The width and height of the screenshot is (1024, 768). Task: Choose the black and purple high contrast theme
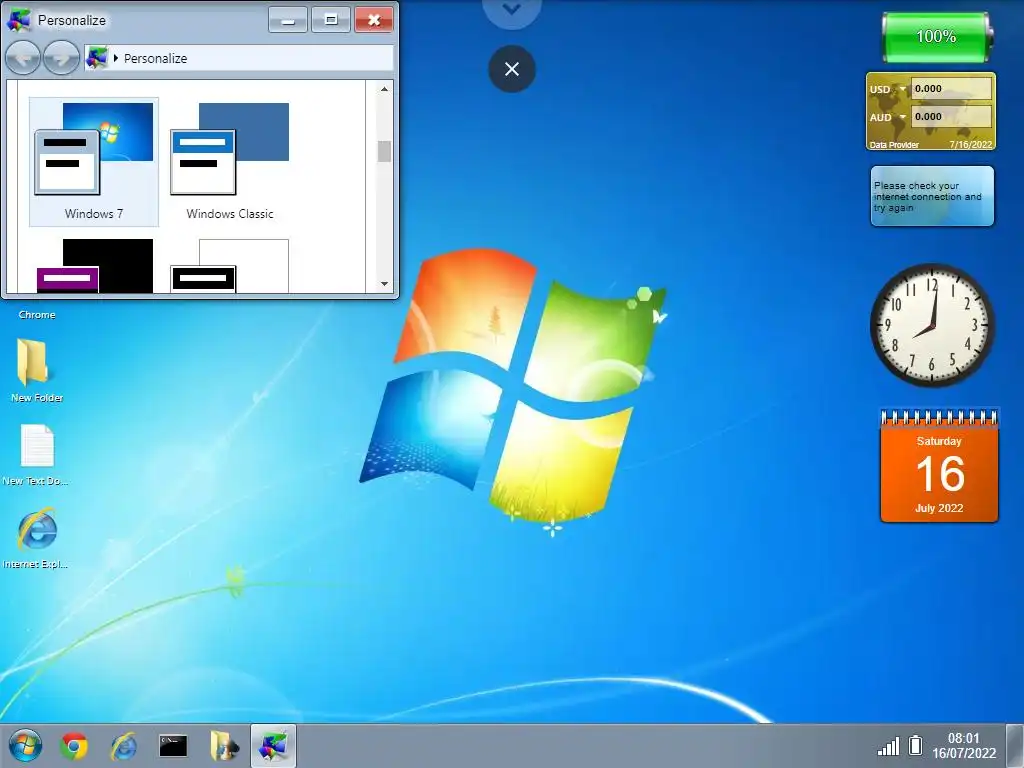click(94, 266)
